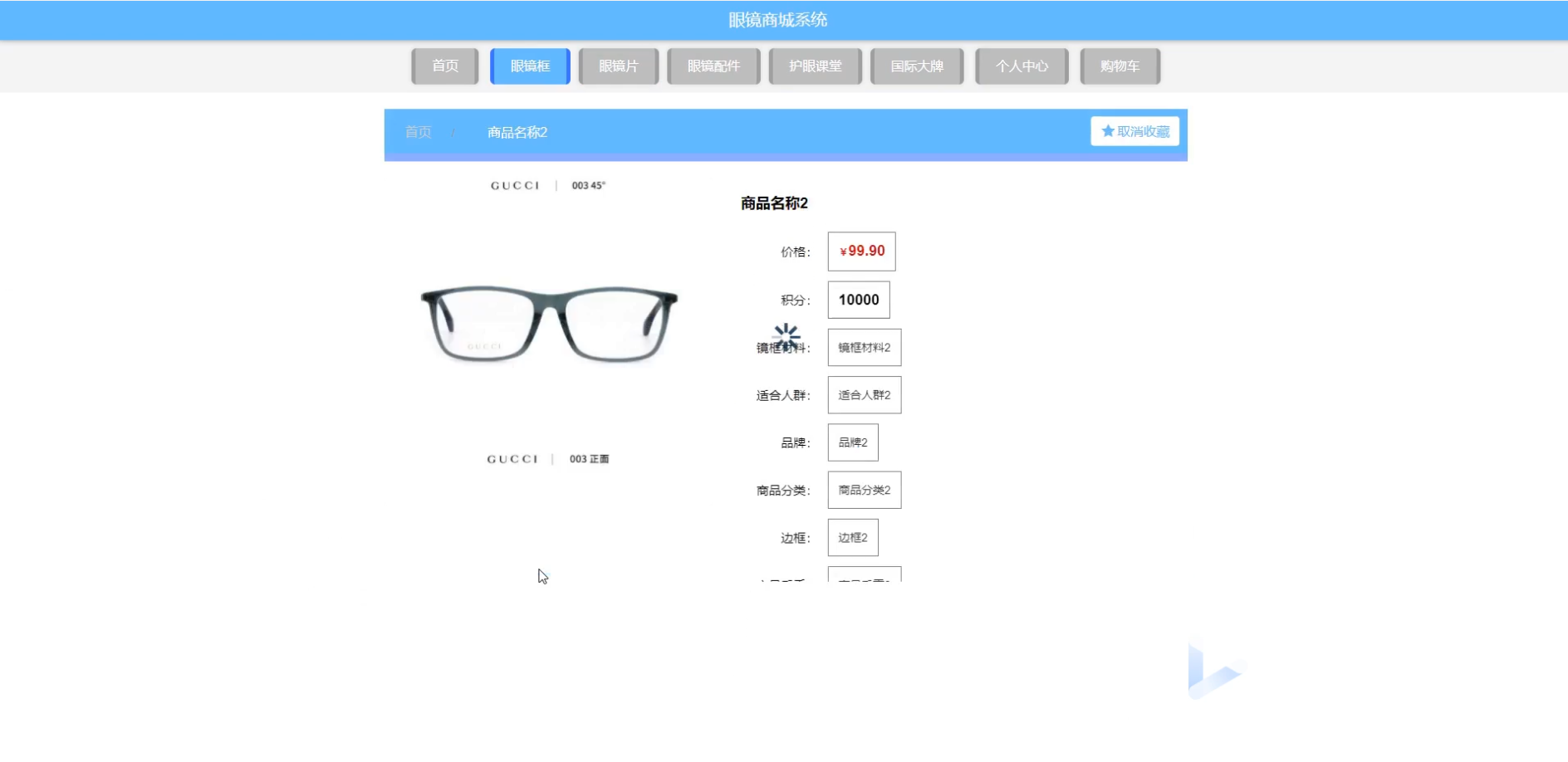Viewport: 1568px width, 762px height.
Task: Open the 眼镜片 navigation tab
Action: [619, 66]
